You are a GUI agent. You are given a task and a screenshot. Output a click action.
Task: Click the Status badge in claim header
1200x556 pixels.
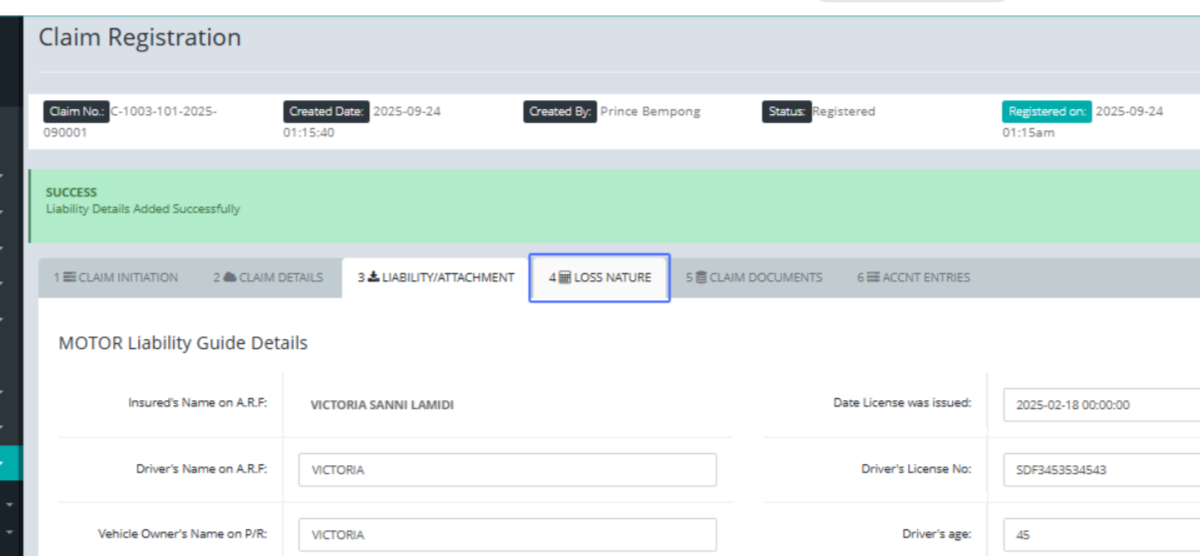pyautogui.click(x=786, y=112)
